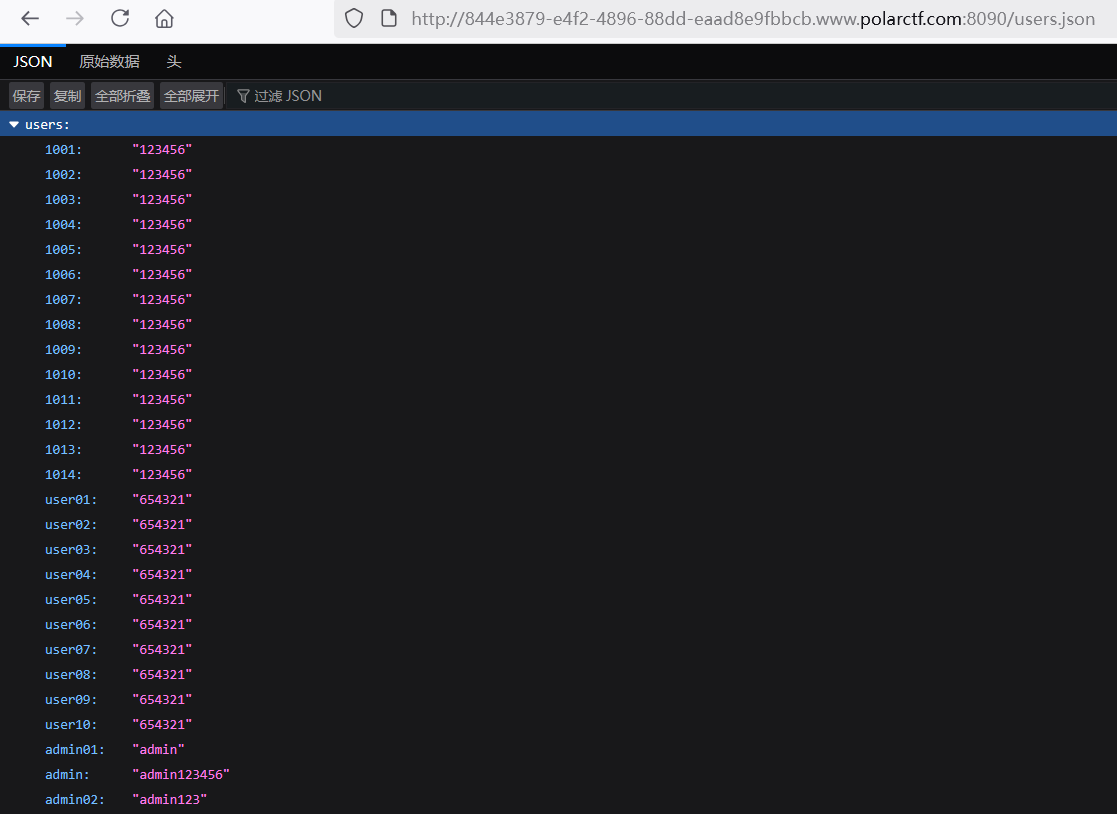Focus the 过滤 JSON filter field
The height and width of the screenshot is (814, 1117).
point(288,96)
